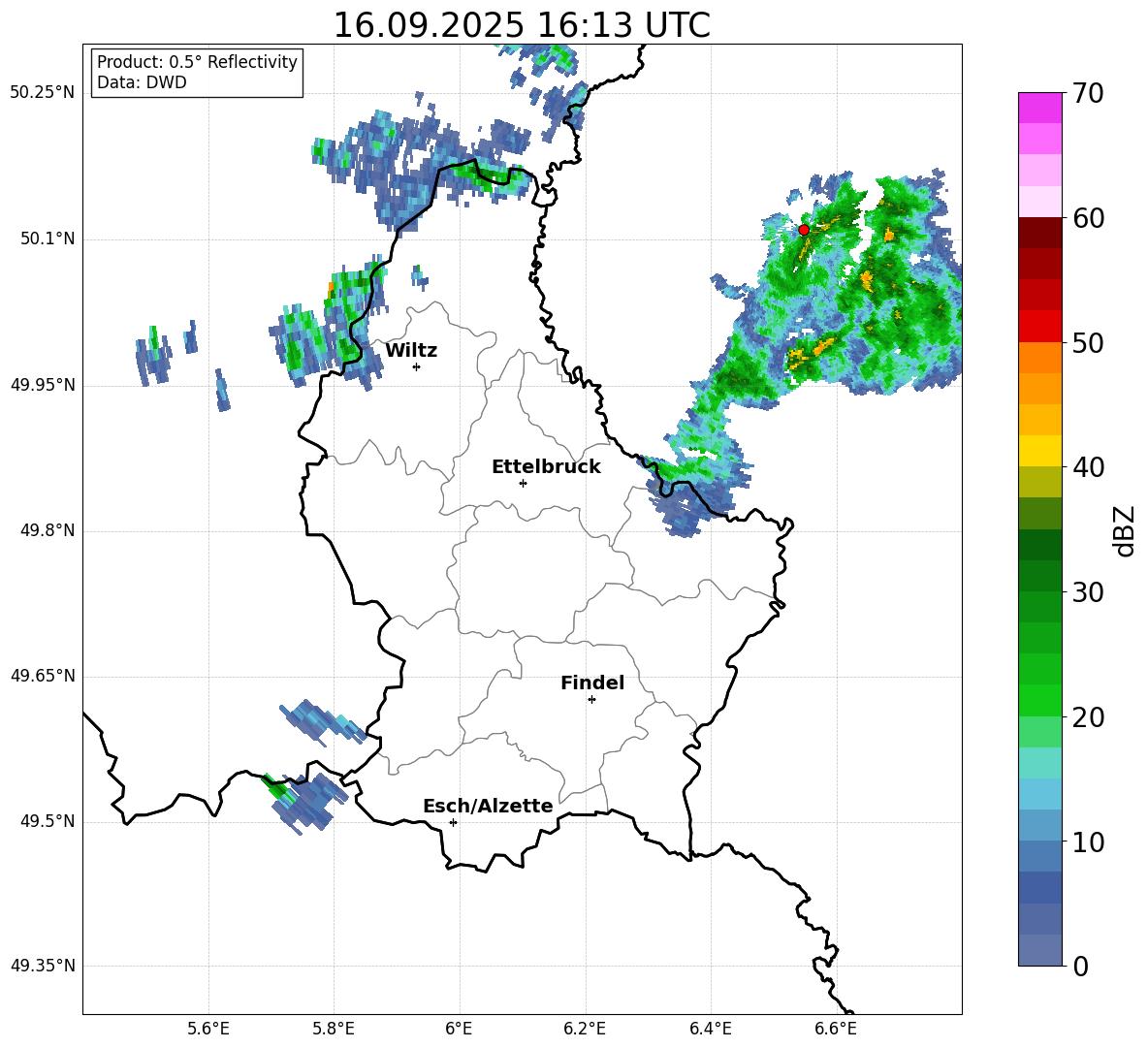Image resolution: width=1148 pixels, height=1048 pixels.
Task: Click the Wiltz city label
Action: tap(411, 351)
